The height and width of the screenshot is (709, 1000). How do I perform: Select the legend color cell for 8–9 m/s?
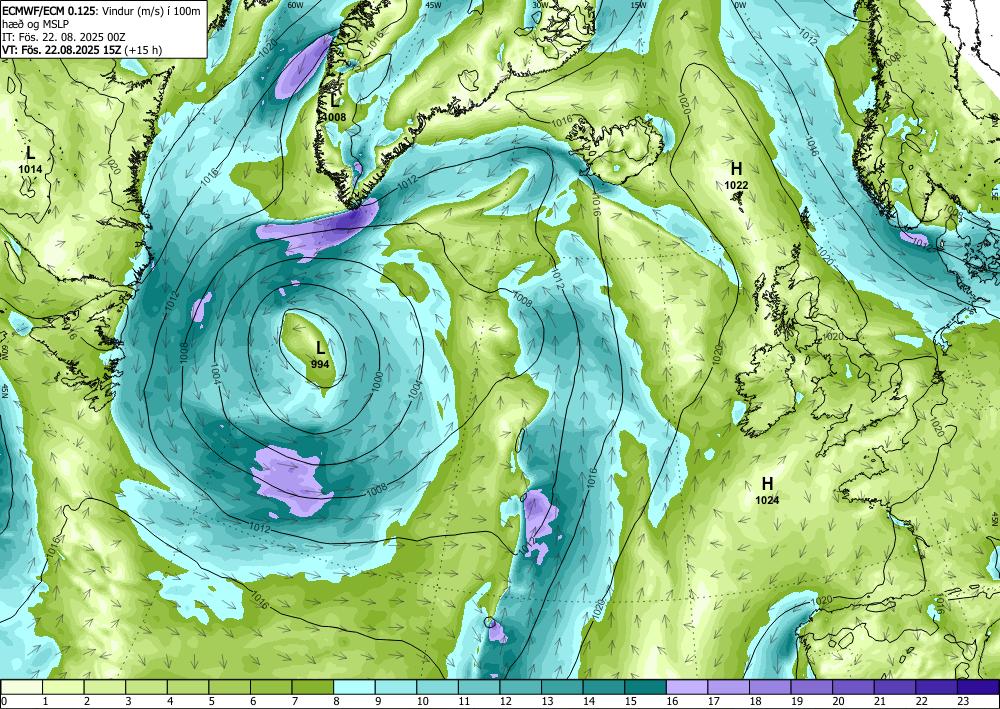pos(355,687)
